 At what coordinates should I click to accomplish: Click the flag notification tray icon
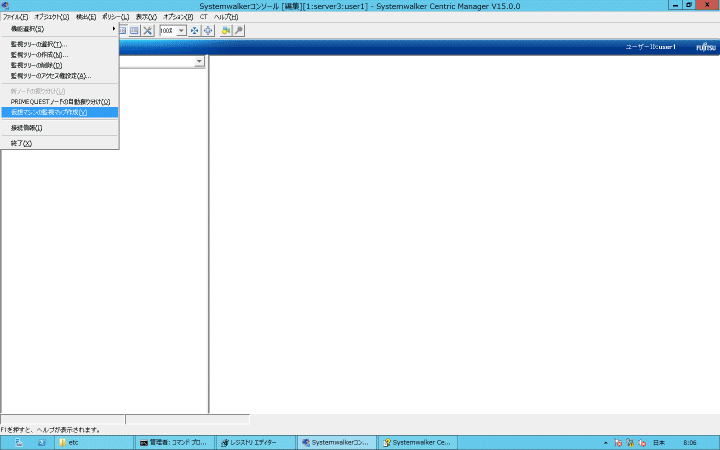[618, 443]
